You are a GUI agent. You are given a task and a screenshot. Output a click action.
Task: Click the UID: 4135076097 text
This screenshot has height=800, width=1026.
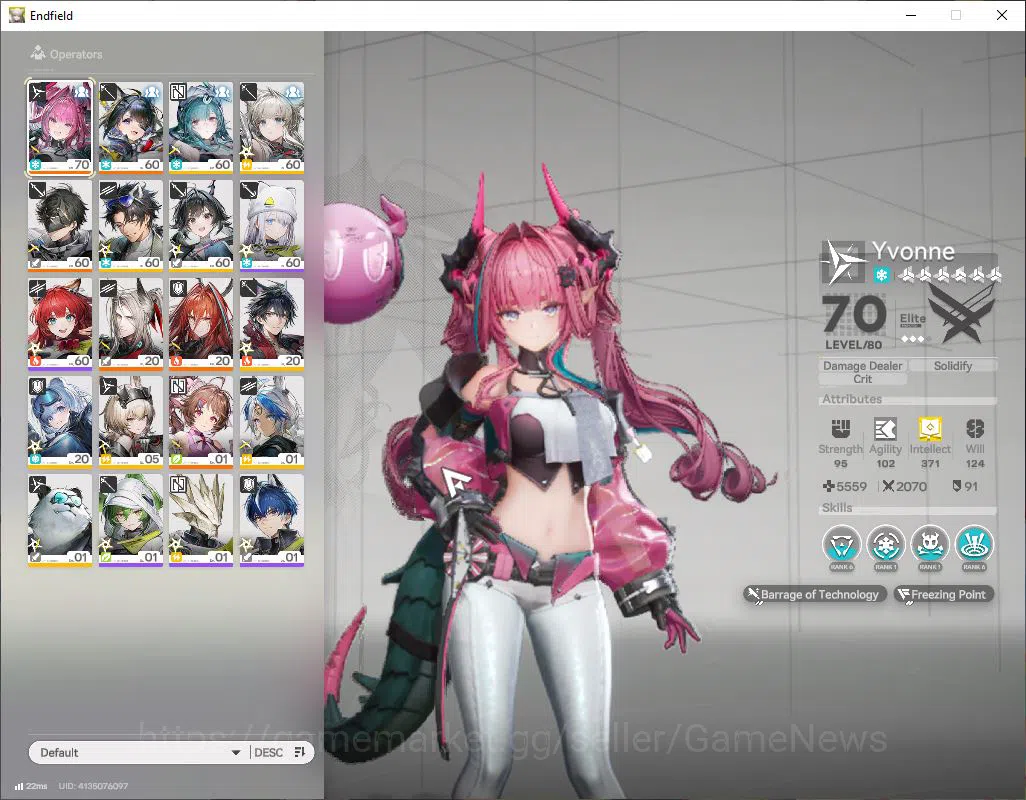pos(93,786)
